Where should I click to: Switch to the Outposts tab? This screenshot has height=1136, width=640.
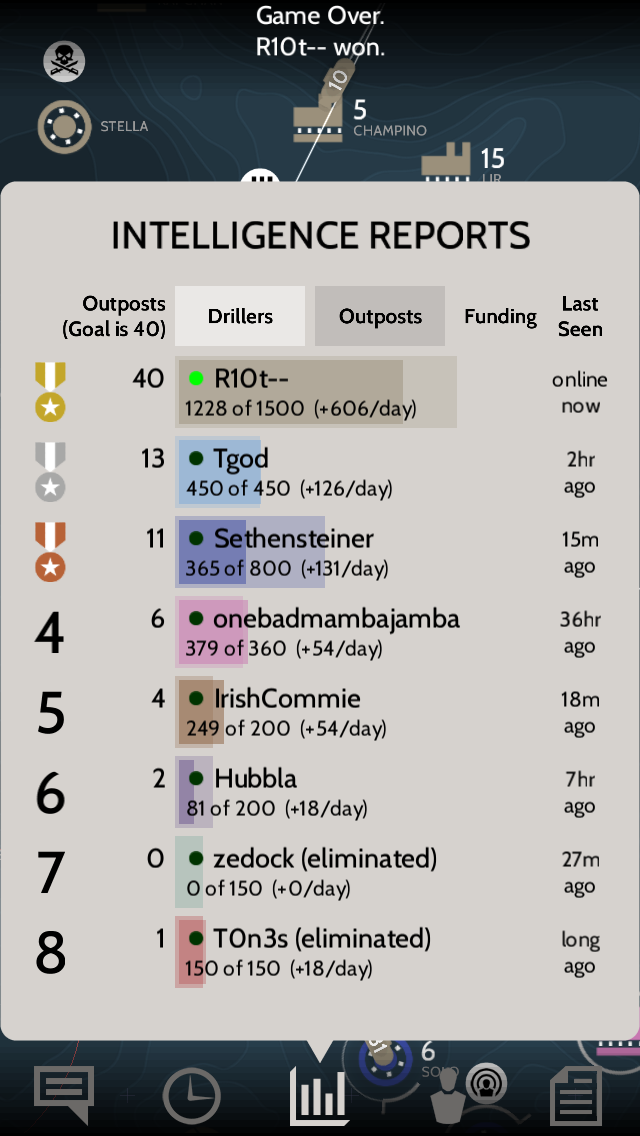380,316
